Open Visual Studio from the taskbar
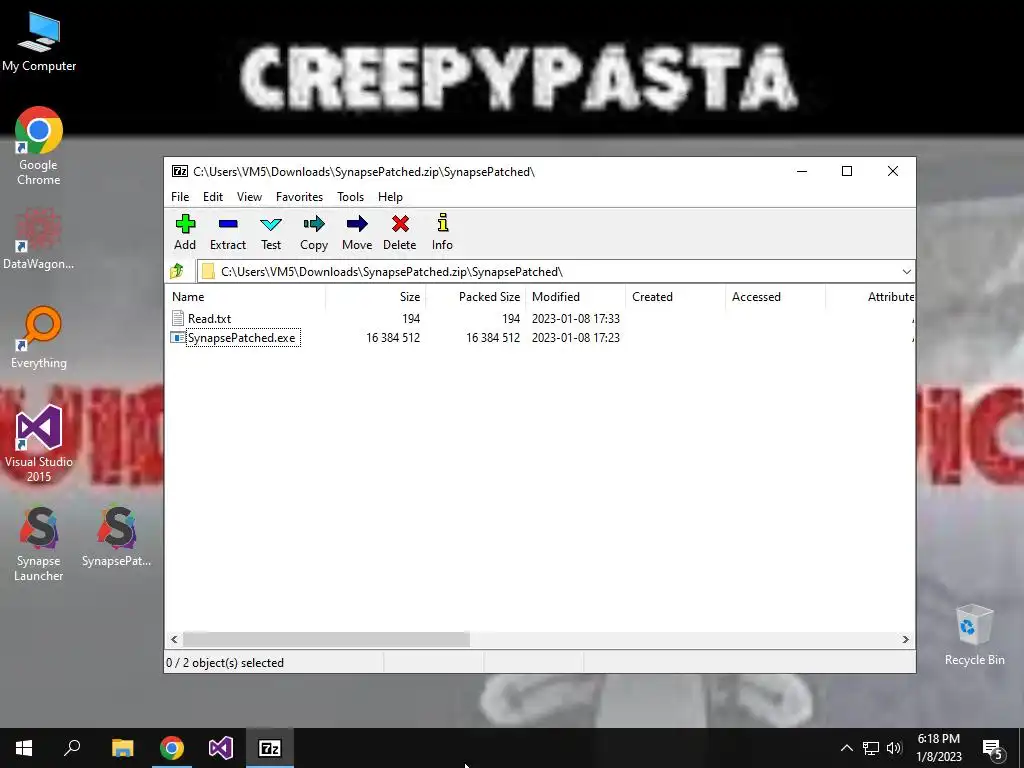Viewport: 1024px width, 768px height. (221, 748)
